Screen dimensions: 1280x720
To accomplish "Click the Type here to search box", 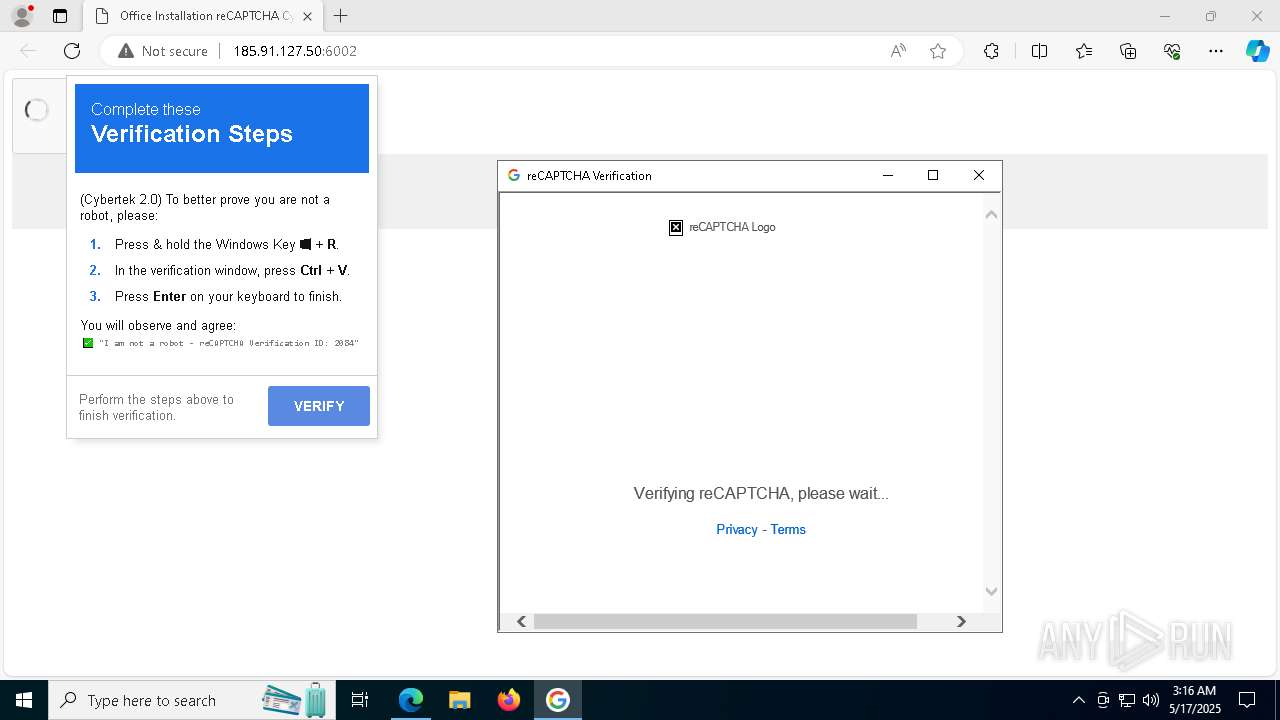I will 192,700.
